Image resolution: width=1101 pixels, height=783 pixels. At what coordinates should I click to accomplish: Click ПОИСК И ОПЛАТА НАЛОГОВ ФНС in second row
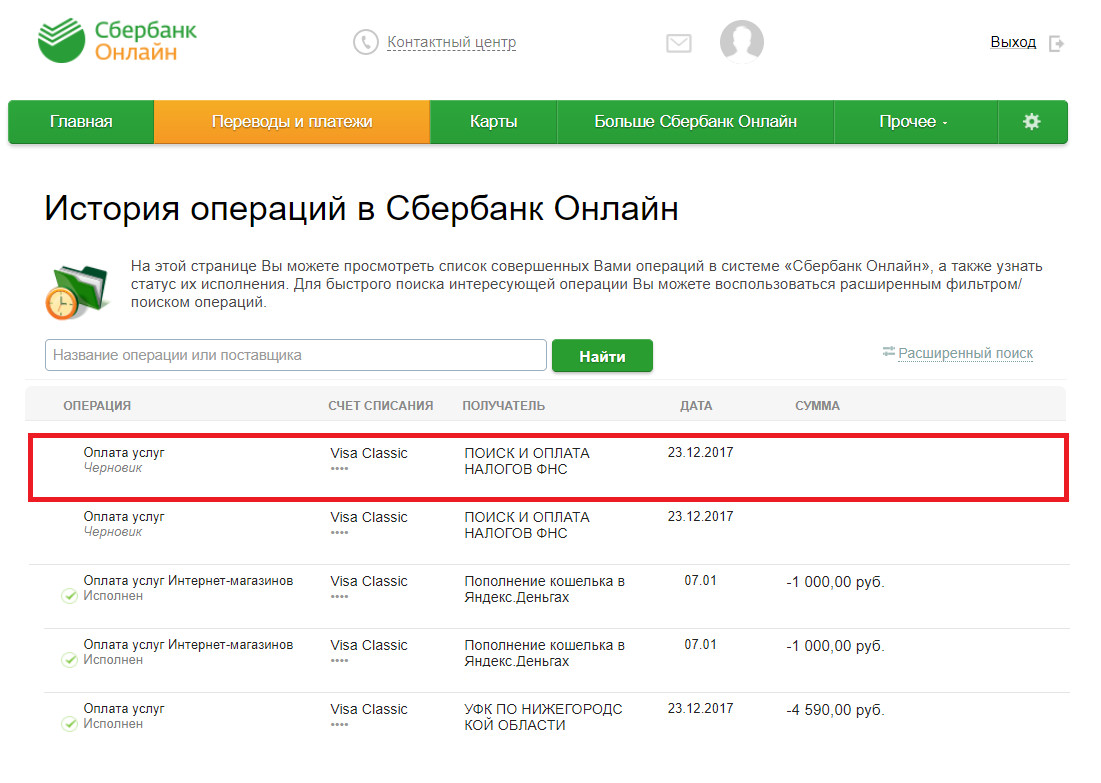pos(527,525)
